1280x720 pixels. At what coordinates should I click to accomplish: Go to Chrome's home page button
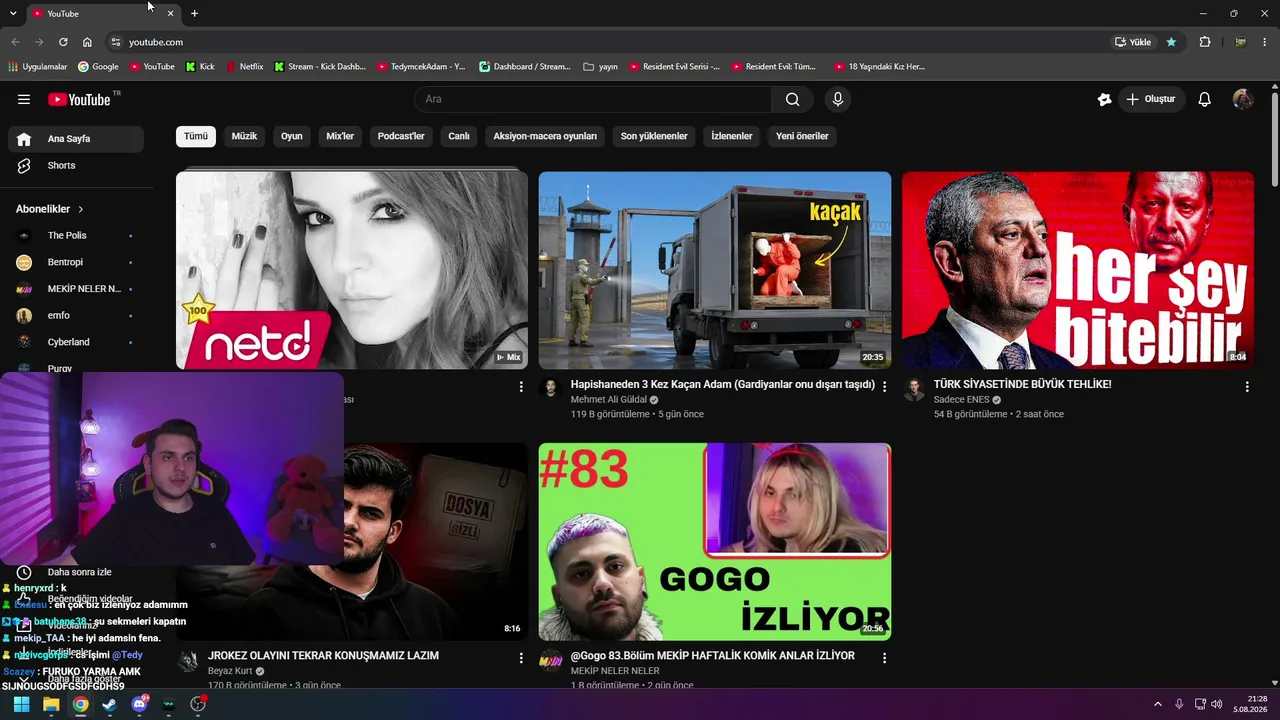coord(87,42)
